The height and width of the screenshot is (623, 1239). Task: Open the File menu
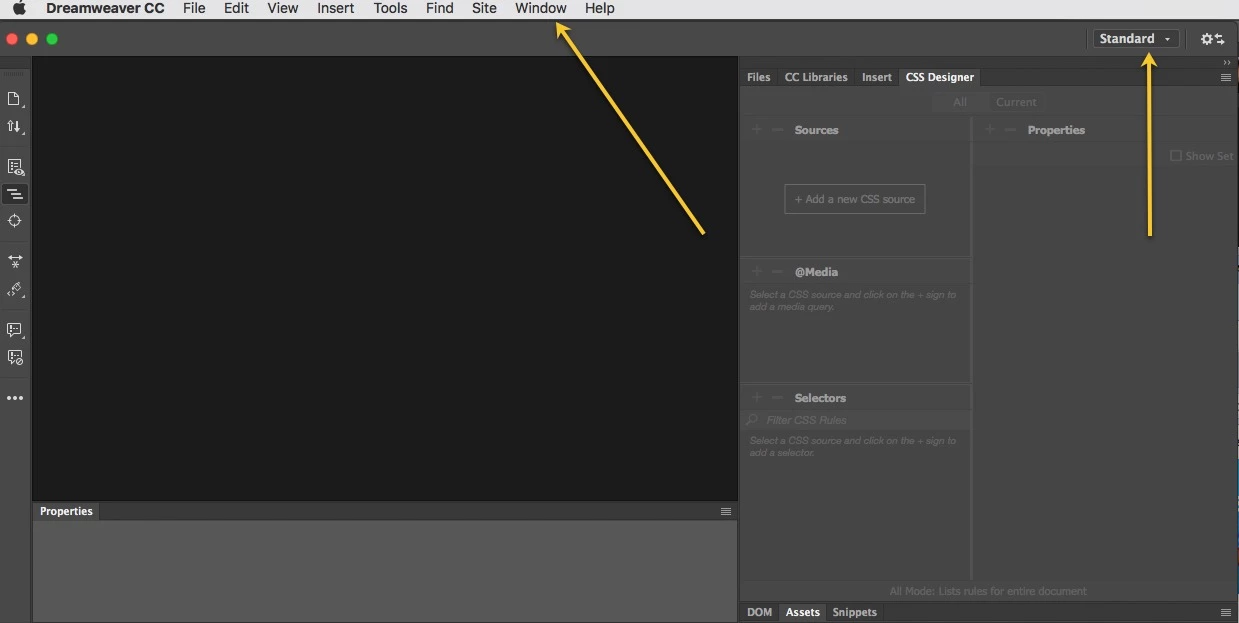point(194,8)
